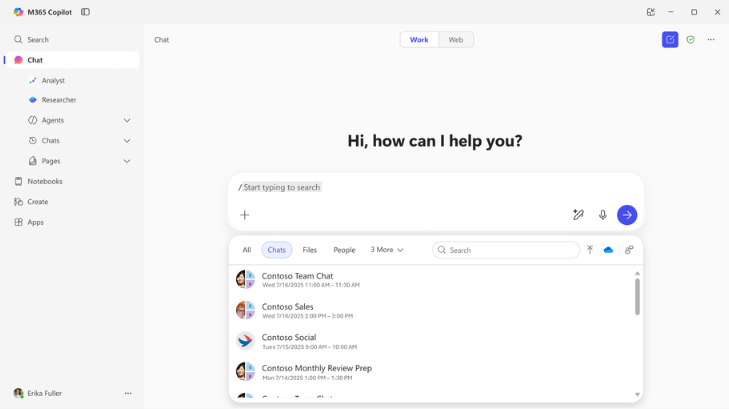Viewport: 729px width, 409px height.
Task: Select Contoso Team Chat 11:00 AM
Action: pyautogui.click(x=432, y=280)
